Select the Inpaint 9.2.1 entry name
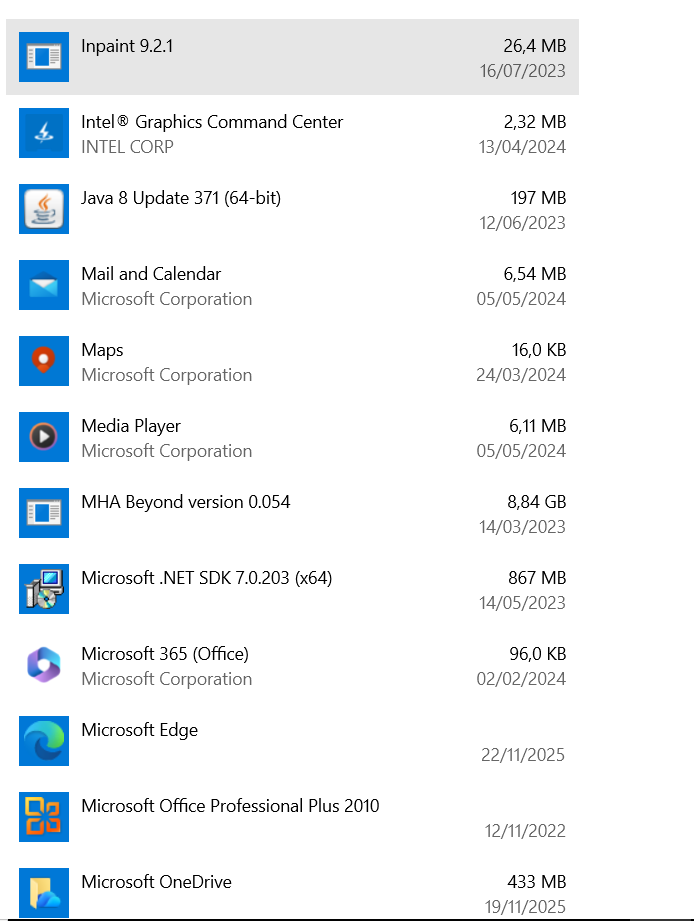Image resolution: width=694 pixels, height=921 pixels. coord(127,46)
